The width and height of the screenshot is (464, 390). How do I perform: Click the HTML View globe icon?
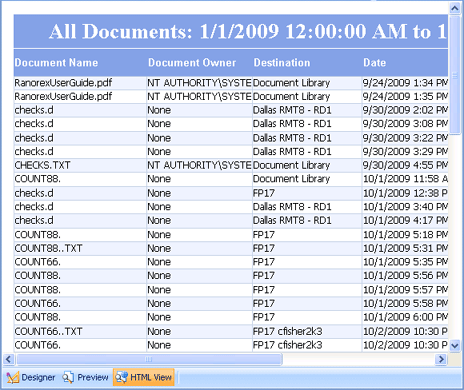click(121, 377)
